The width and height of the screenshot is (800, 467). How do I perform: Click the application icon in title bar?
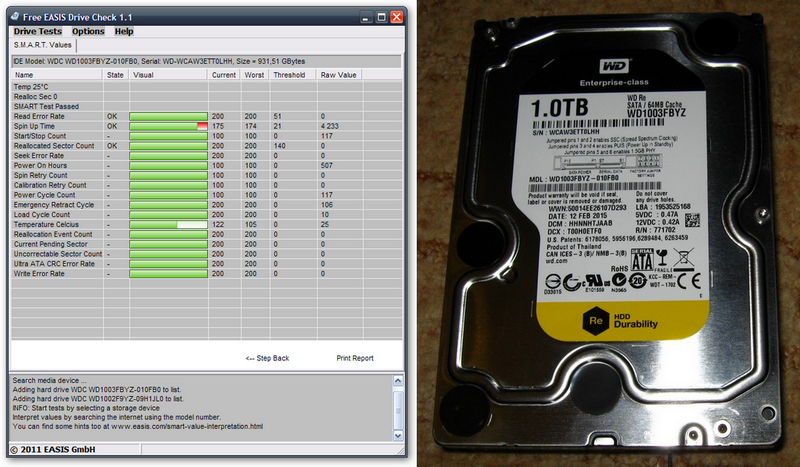click(x=15, y=17)
